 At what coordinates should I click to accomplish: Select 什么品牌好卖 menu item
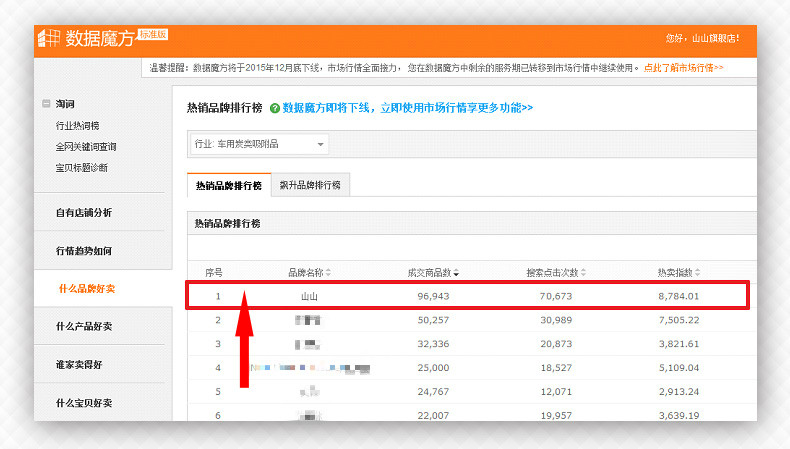[x=87, y=289]
